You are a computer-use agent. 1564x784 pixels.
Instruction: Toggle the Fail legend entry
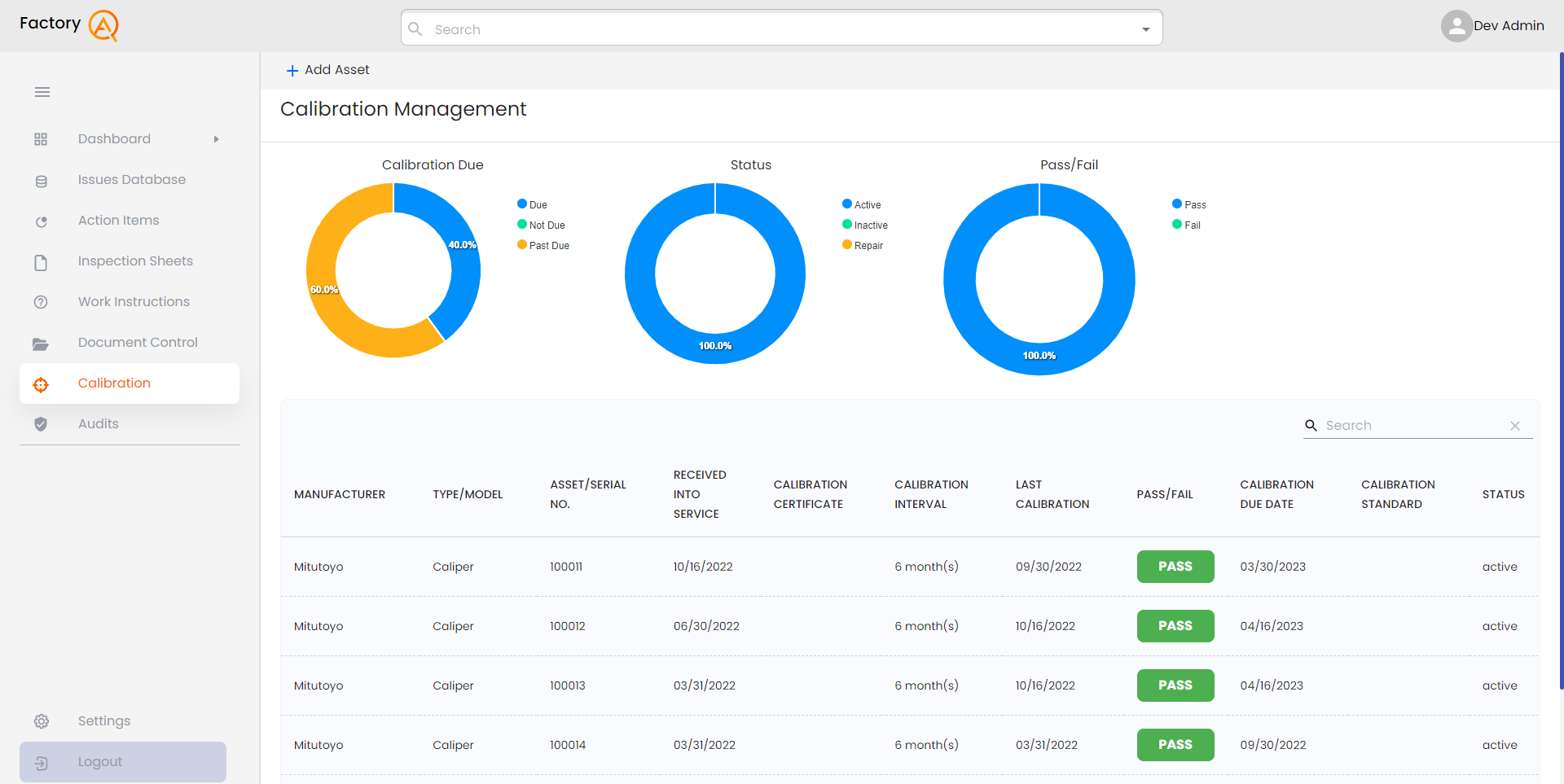(1186, 225)
